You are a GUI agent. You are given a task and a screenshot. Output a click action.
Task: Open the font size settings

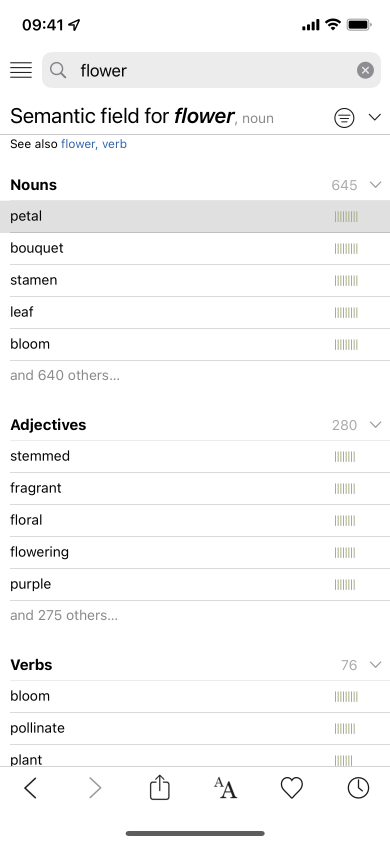click(225, 789)
